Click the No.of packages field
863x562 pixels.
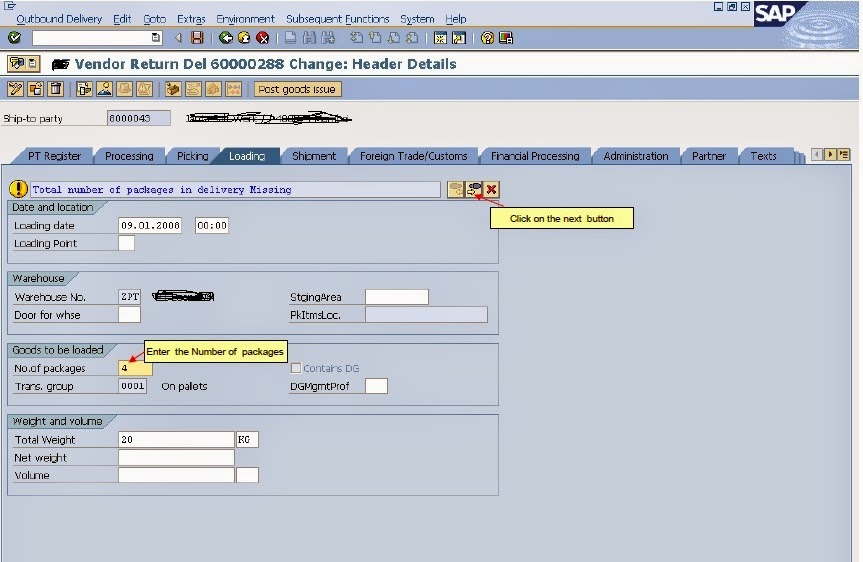point(135,368)
